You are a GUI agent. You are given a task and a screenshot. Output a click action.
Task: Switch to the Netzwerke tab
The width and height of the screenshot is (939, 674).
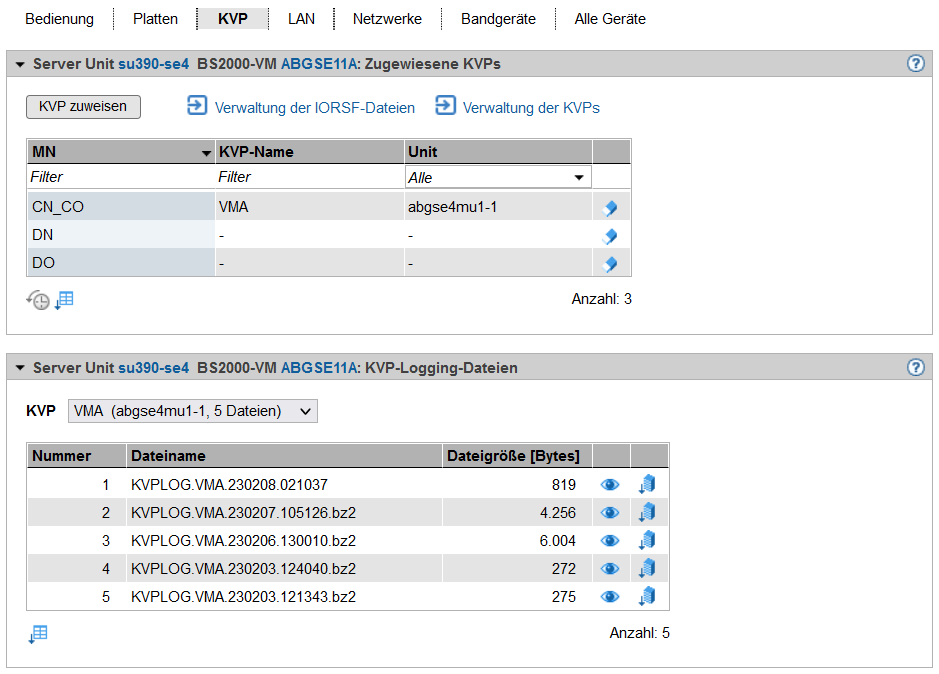click(x=387, y=19)
